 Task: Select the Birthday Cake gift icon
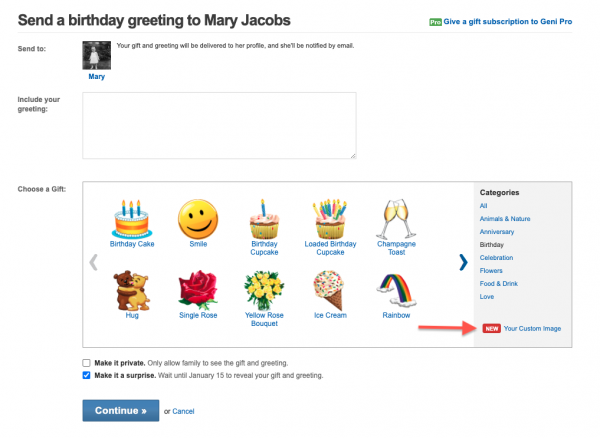[x=132, y=220]
